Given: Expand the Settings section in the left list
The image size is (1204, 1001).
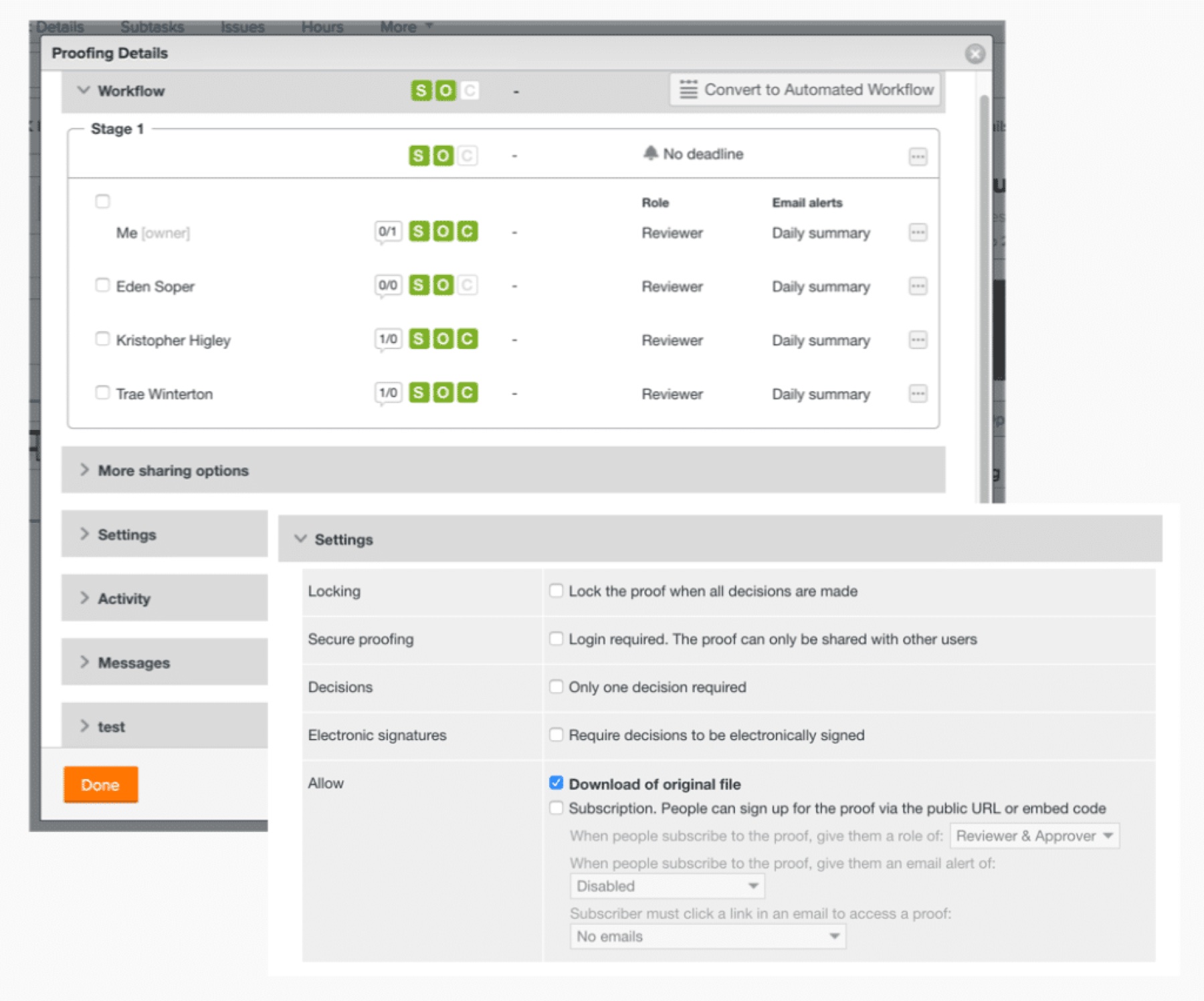Looking at the screenshot, I should pyautogui.click(x=165, y=534).
